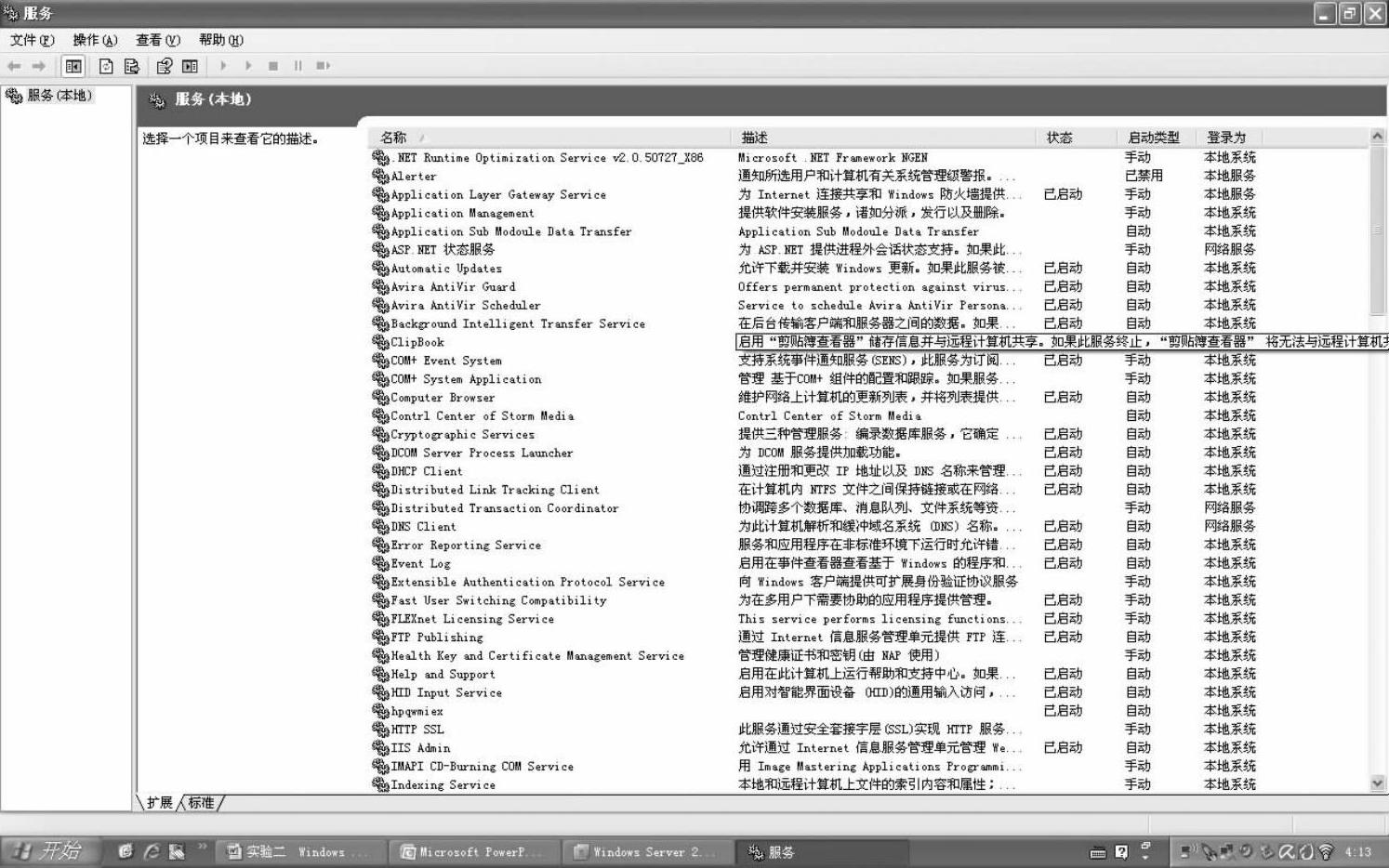This screenshot has height=868, width=1389.
Task: Select DCOM Server Process Launcher
Action: click(x=482, y=453)
